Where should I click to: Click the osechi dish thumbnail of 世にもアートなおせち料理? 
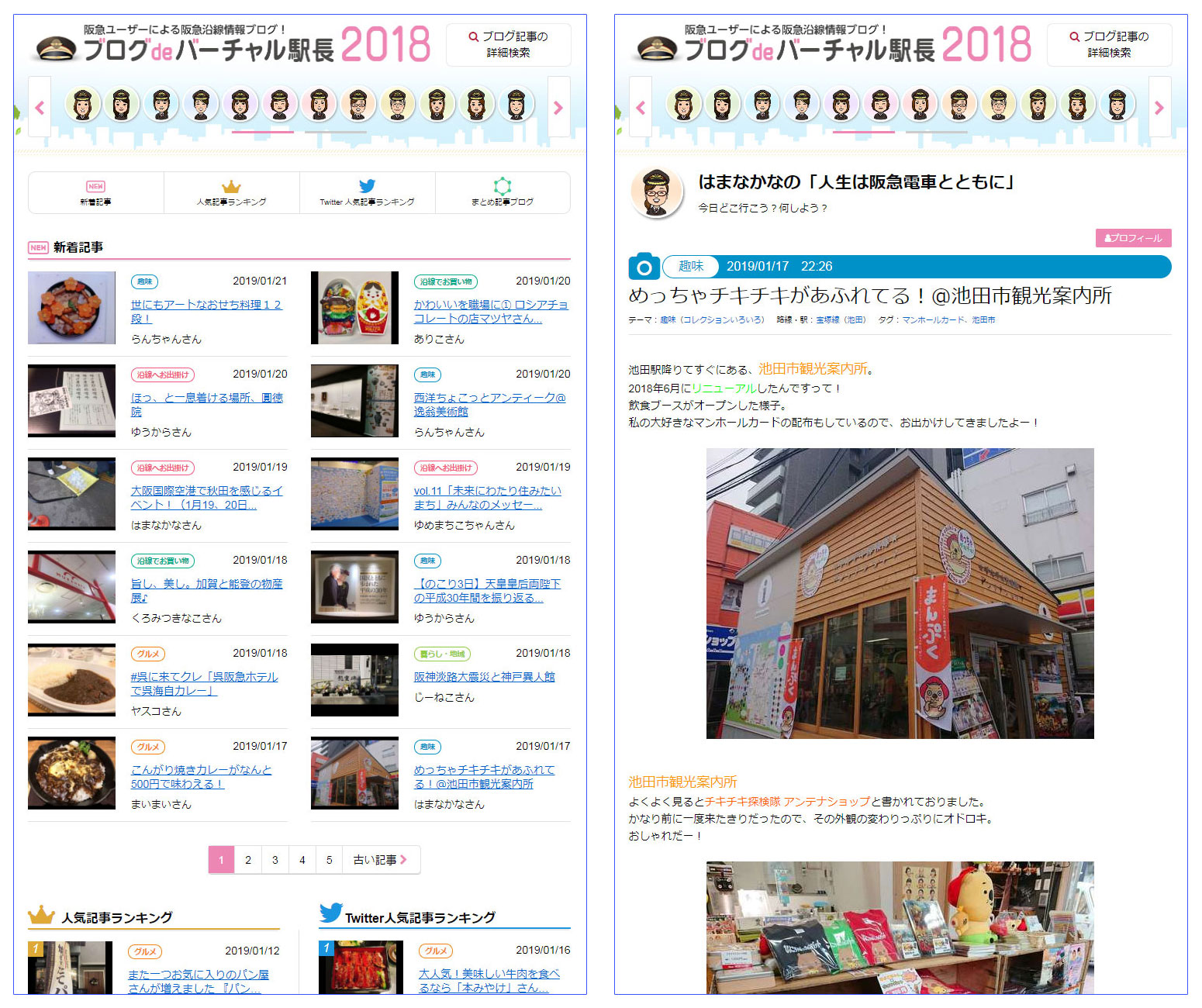point(71,308)
